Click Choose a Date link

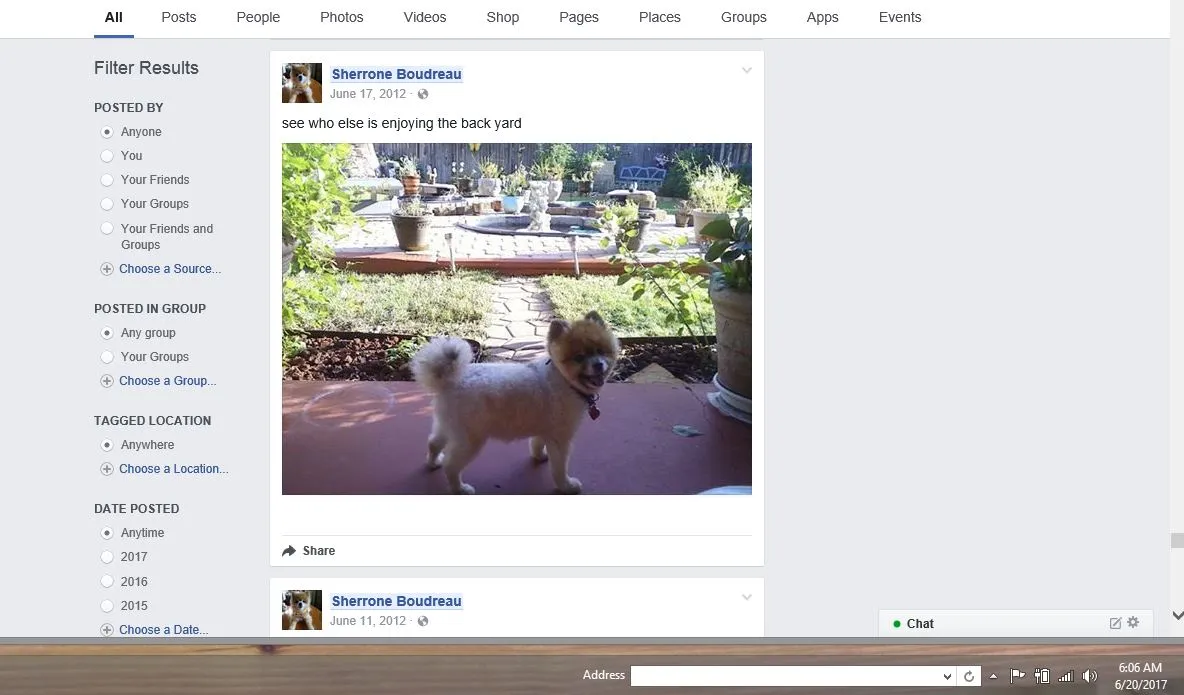coord(163,630)
